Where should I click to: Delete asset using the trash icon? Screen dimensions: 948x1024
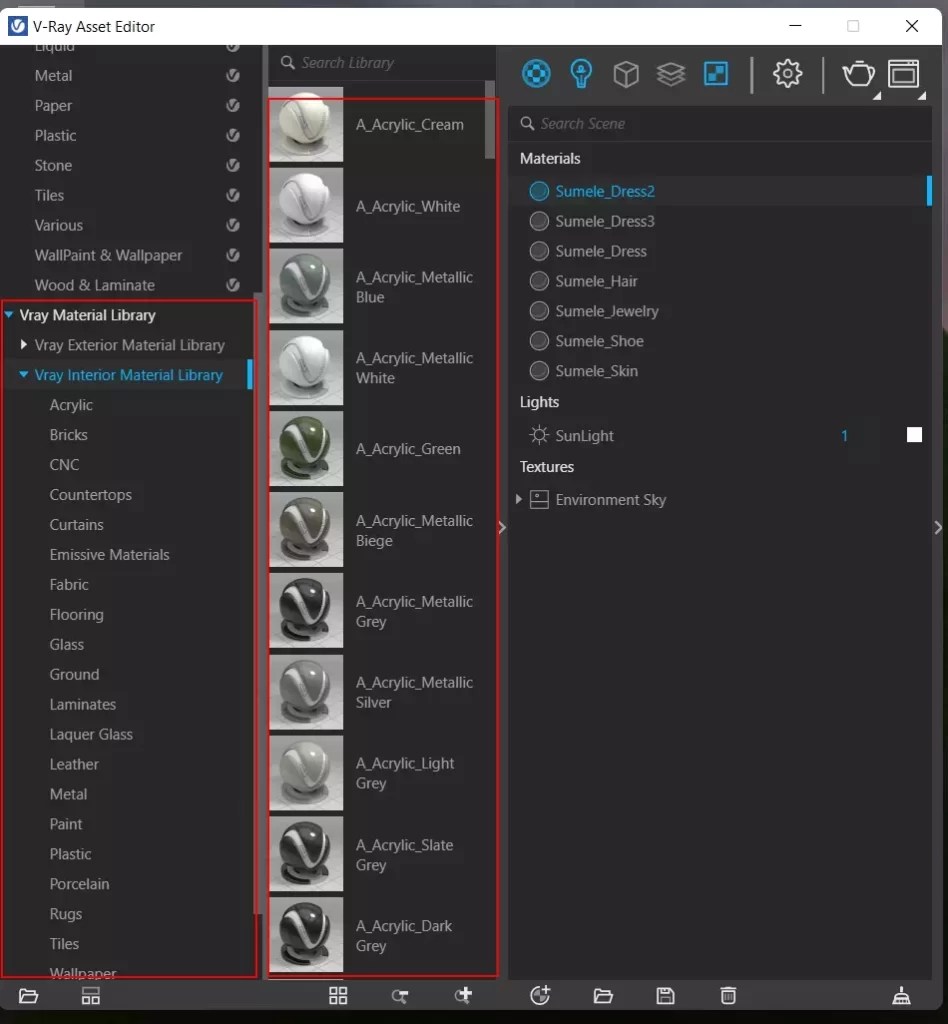click(x=727, y=996)
